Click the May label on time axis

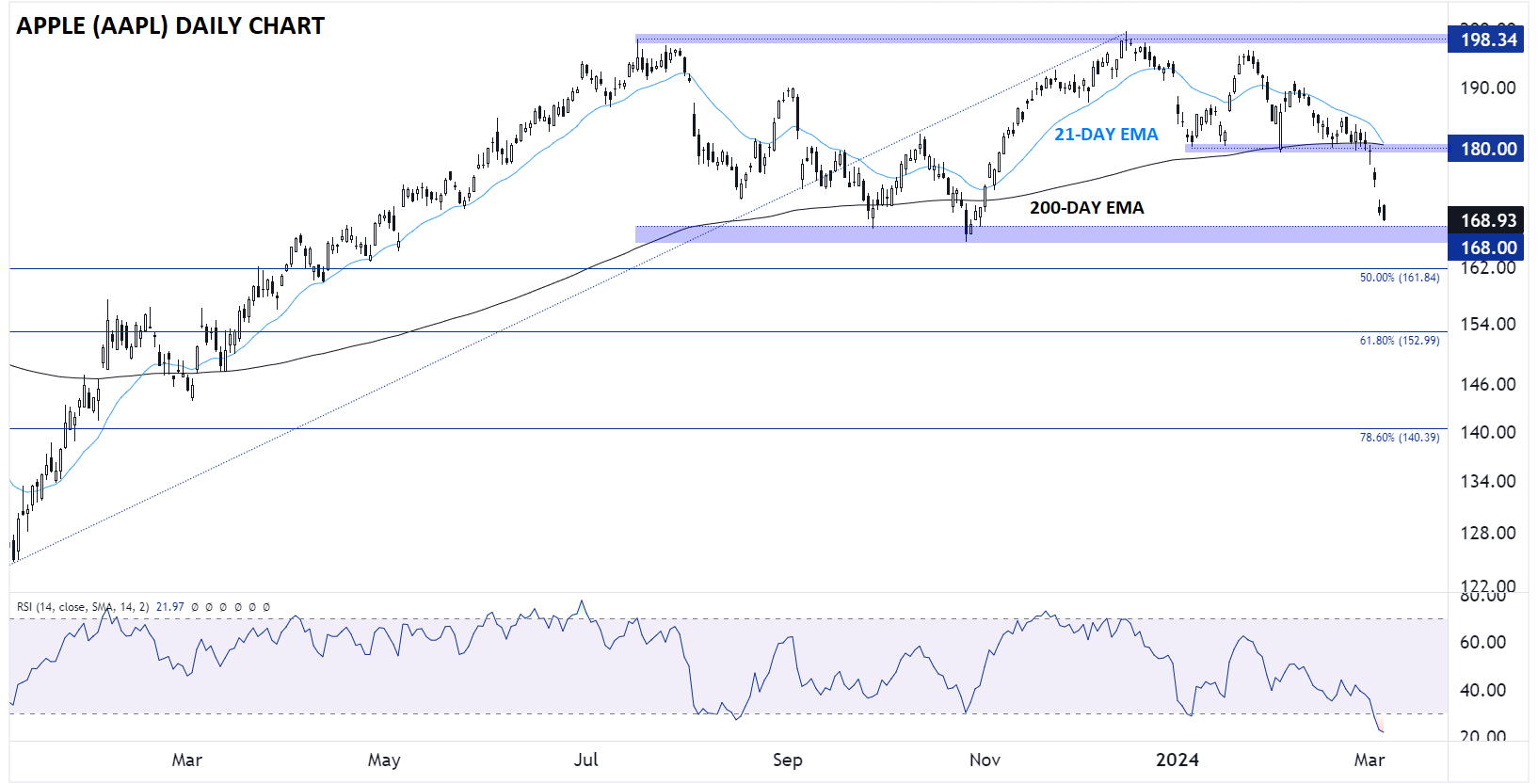pos(384,760)
